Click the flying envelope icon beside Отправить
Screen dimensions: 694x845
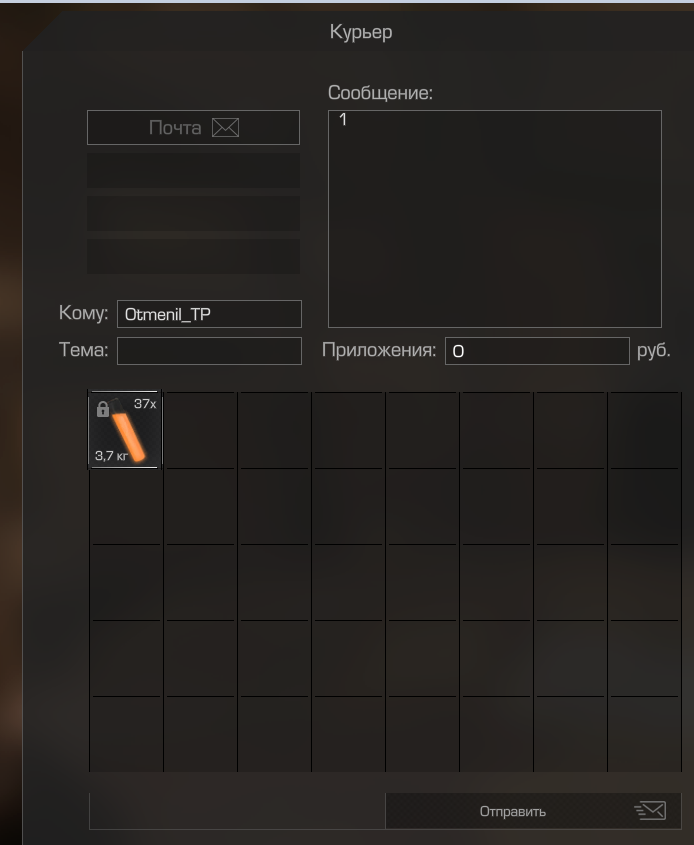(x=650, y=811)
